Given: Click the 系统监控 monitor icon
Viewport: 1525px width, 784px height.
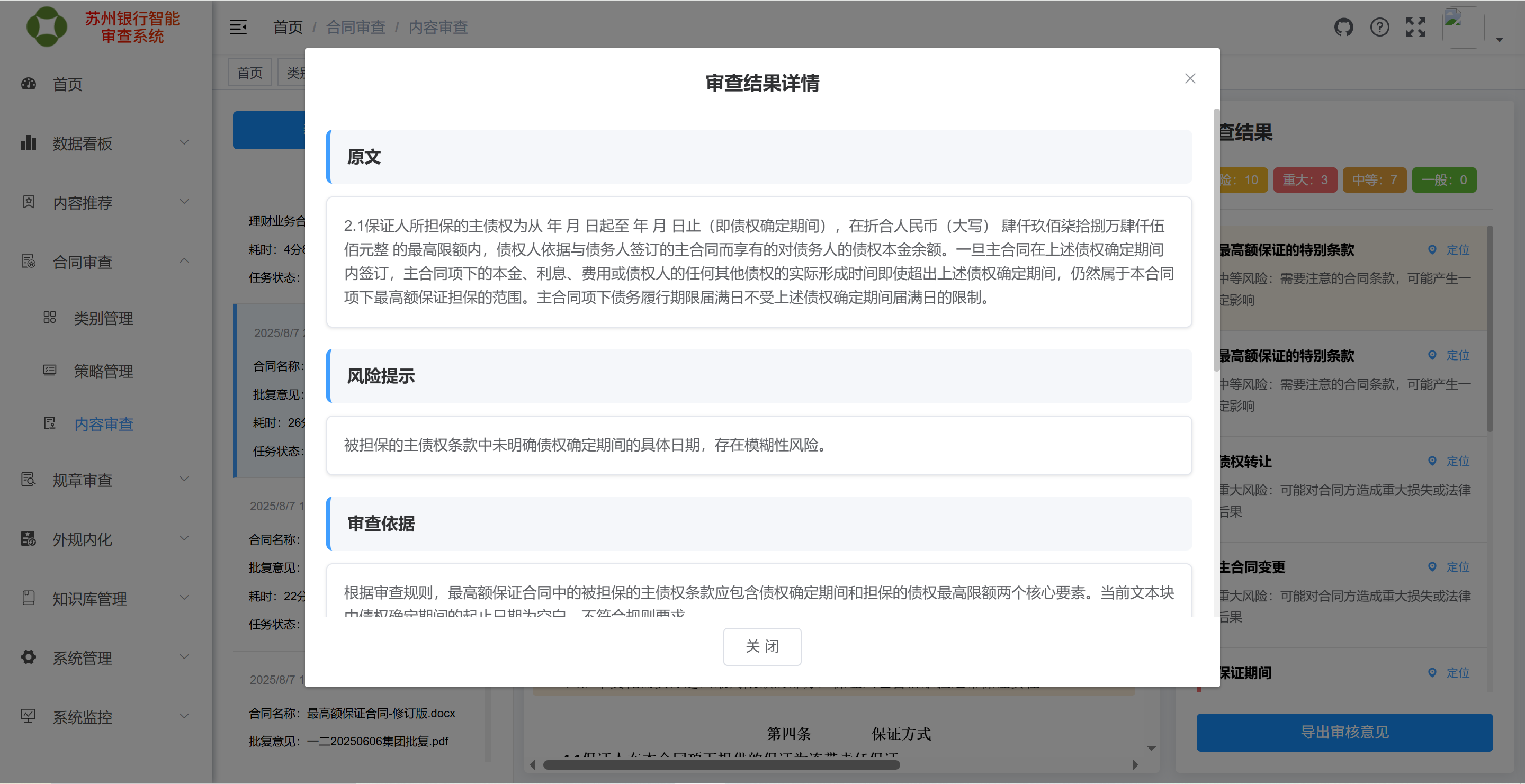Looking at the screenshot, I should [x=29, y=716].
